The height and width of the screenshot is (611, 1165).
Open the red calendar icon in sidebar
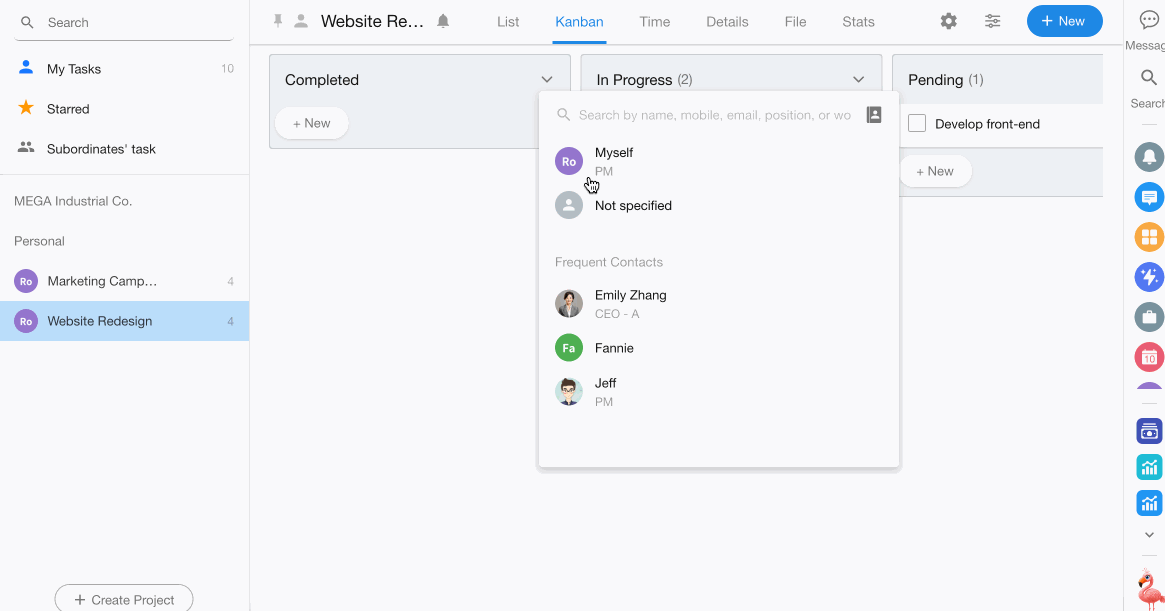coord(1149,356)
